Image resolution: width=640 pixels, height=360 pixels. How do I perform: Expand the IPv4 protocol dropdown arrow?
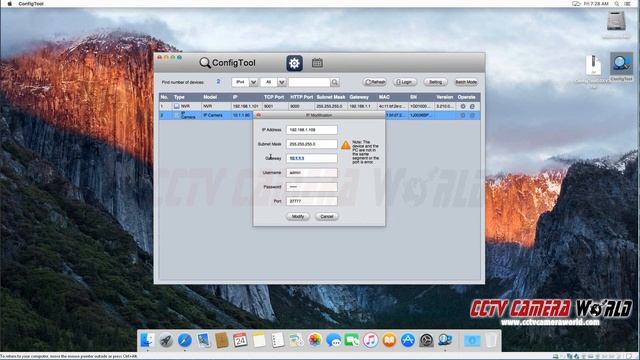(253, 82)
